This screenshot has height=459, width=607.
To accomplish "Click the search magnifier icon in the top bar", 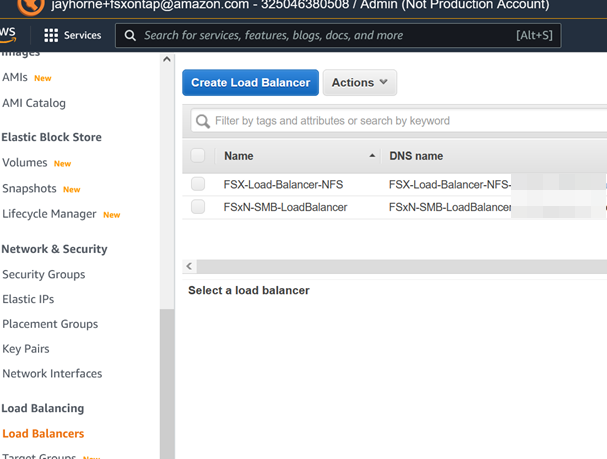I will point(130,36).
